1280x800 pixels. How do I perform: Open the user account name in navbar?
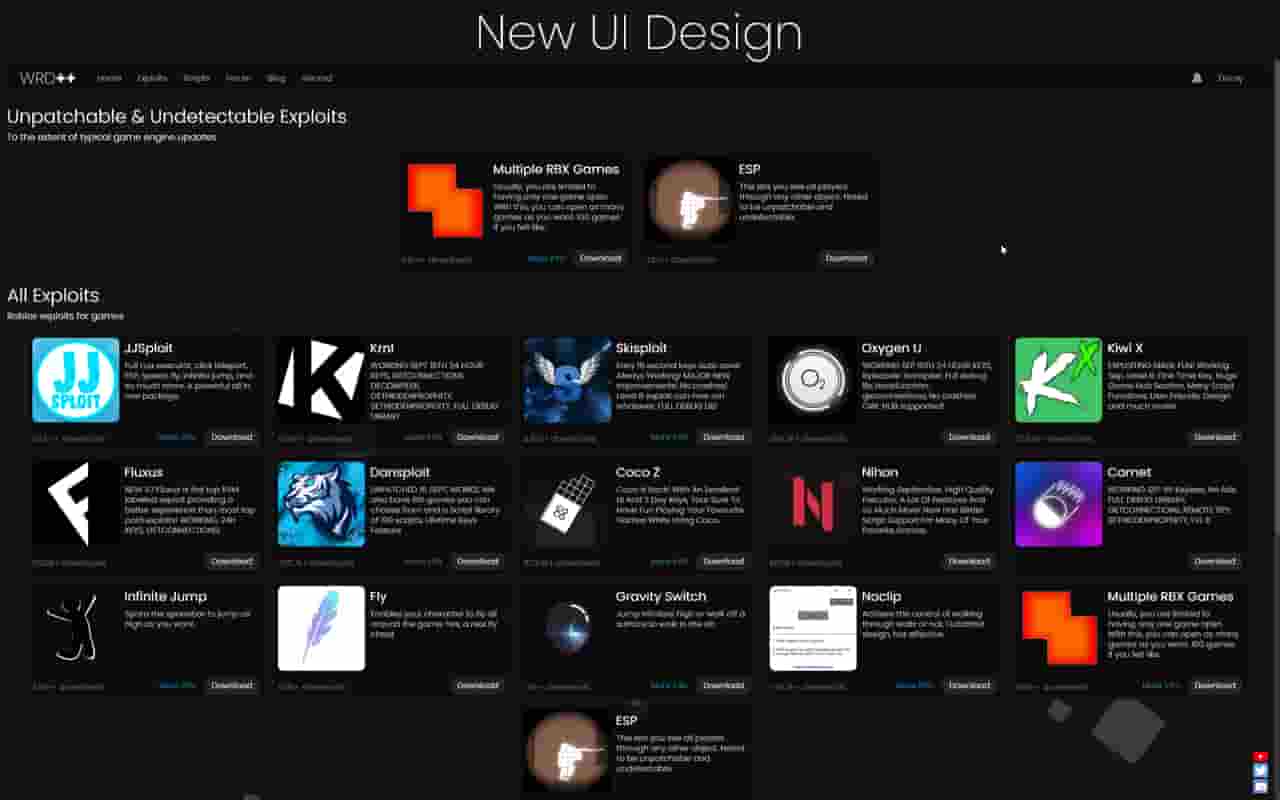(x=1230, y=78)
